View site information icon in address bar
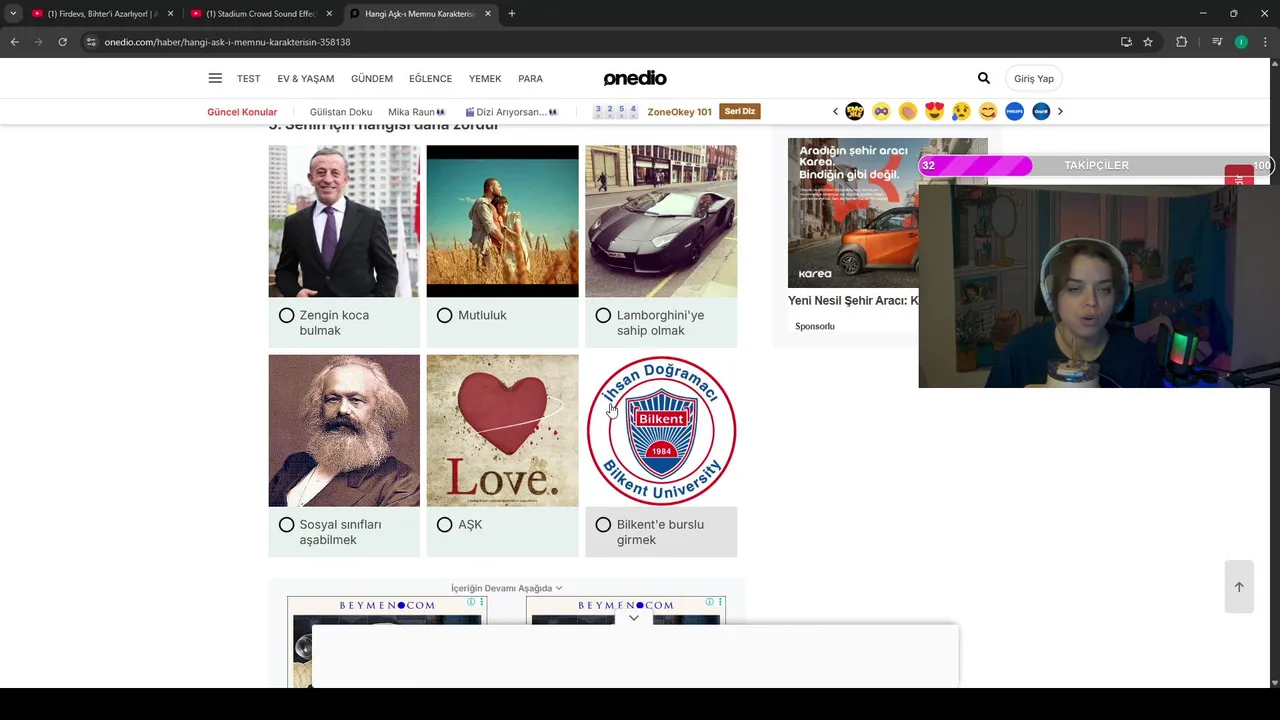 tap(91, 42)
